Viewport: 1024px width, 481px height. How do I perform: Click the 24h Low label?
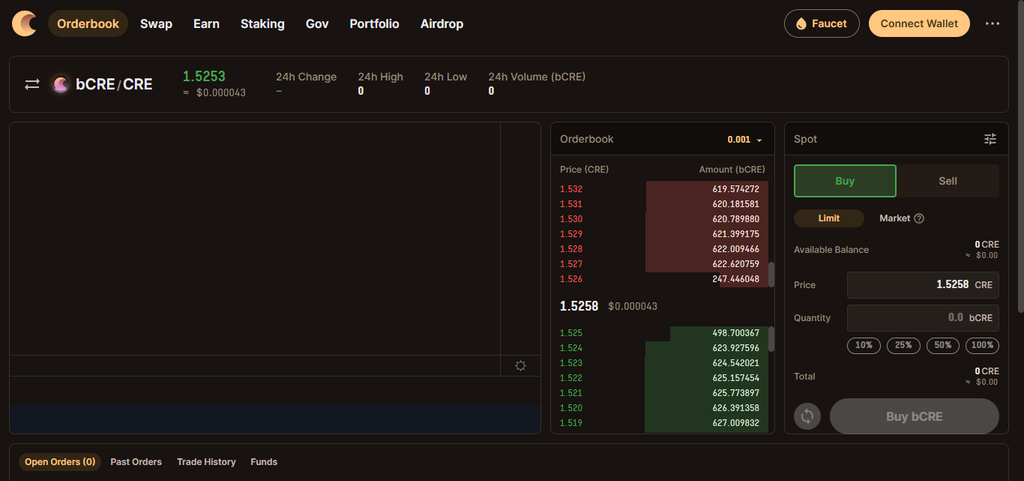445,77
